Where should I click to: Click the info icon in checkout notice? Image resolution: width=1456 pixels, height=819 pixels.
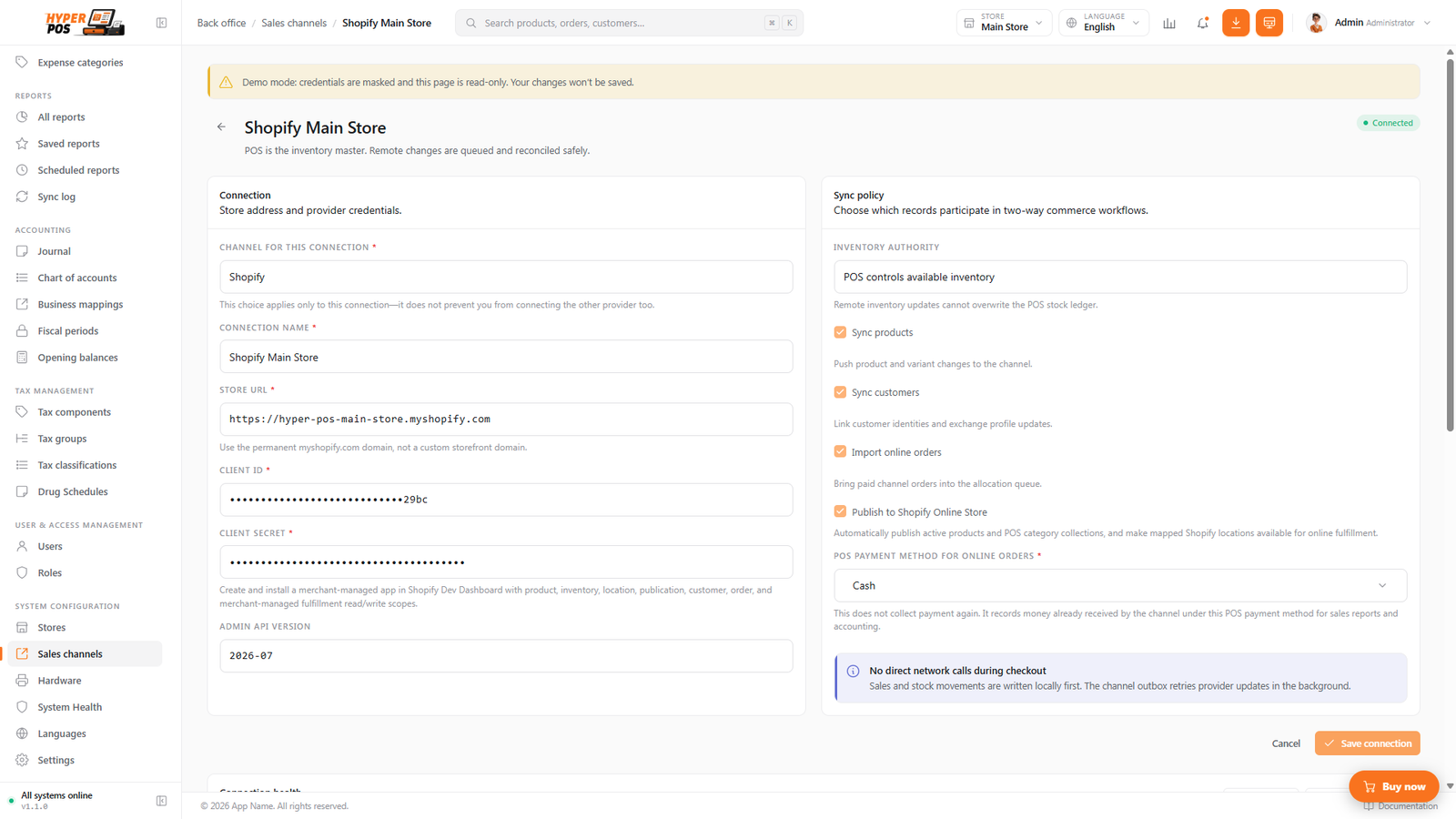853,672
